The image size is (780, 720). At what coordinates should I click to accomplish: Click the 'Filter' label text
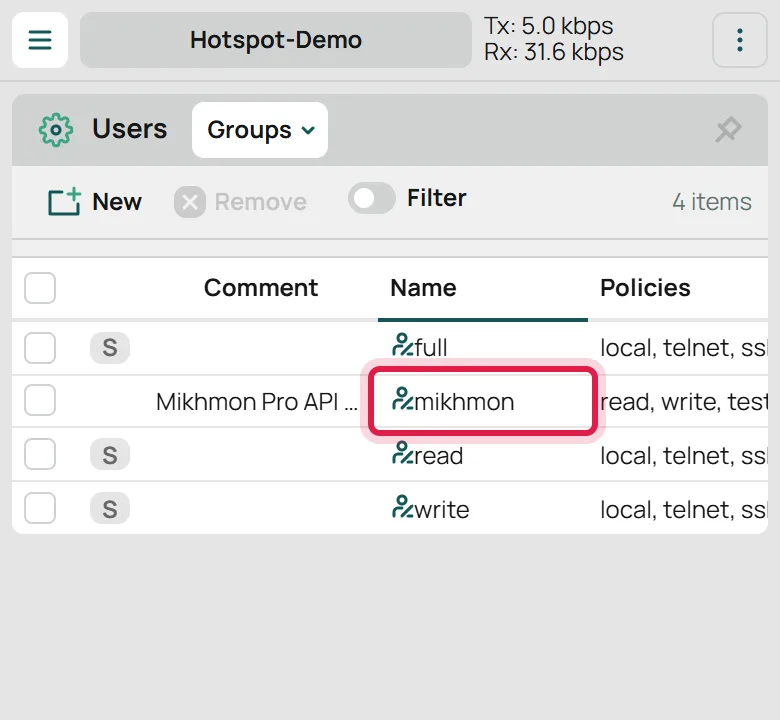click(x=437, y=198)
